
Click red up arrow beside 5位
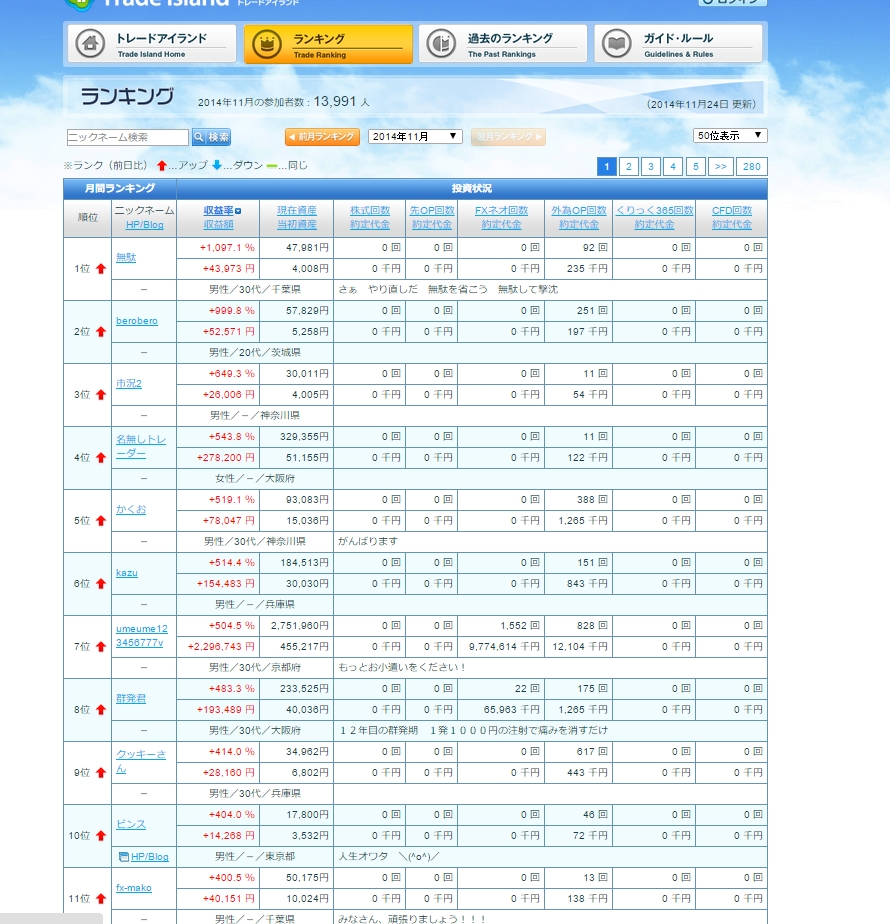pos(101,520)
